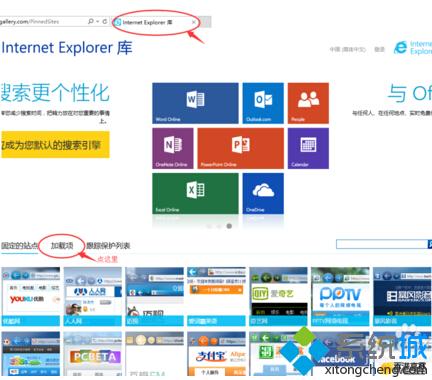The width and height of the screenshot is (432, 380).
Task: Open the orange-banner site thumbnail in first row
Action: 216,297
